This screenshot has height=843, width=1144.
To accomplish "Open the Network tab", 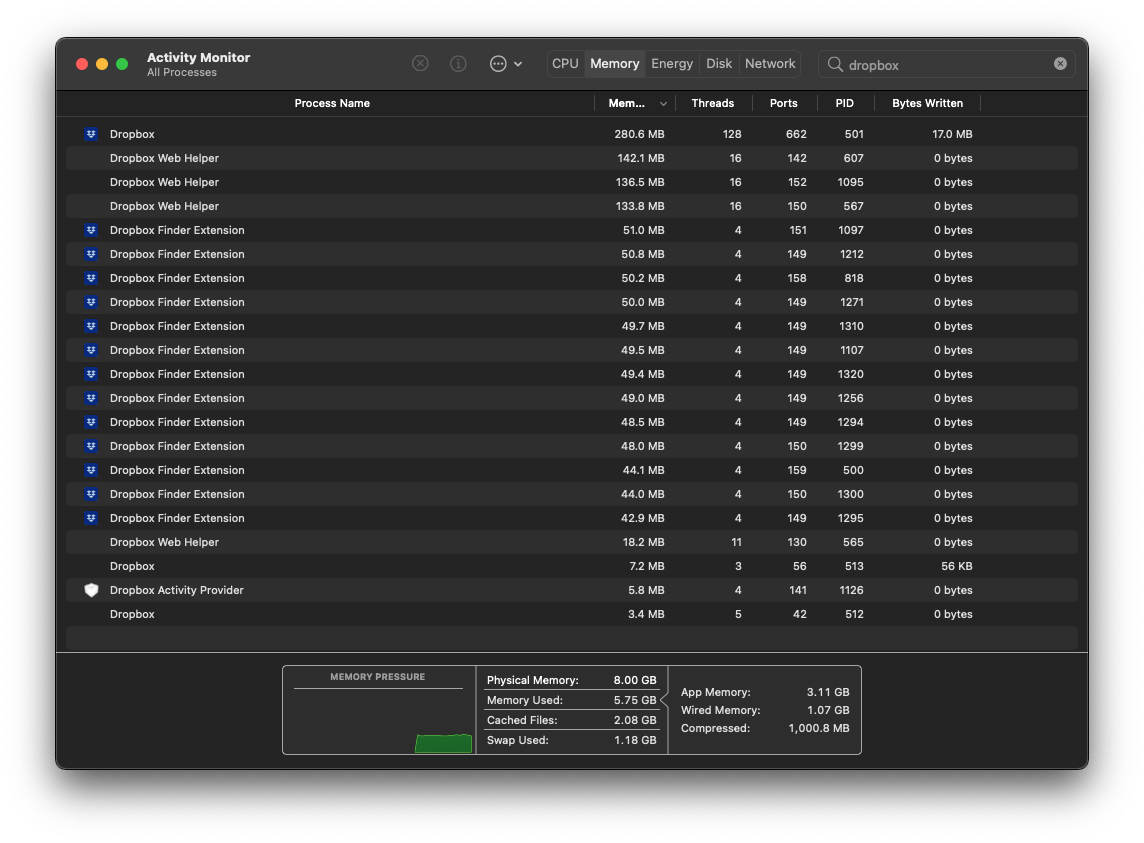I will click(x=770, y=63).
